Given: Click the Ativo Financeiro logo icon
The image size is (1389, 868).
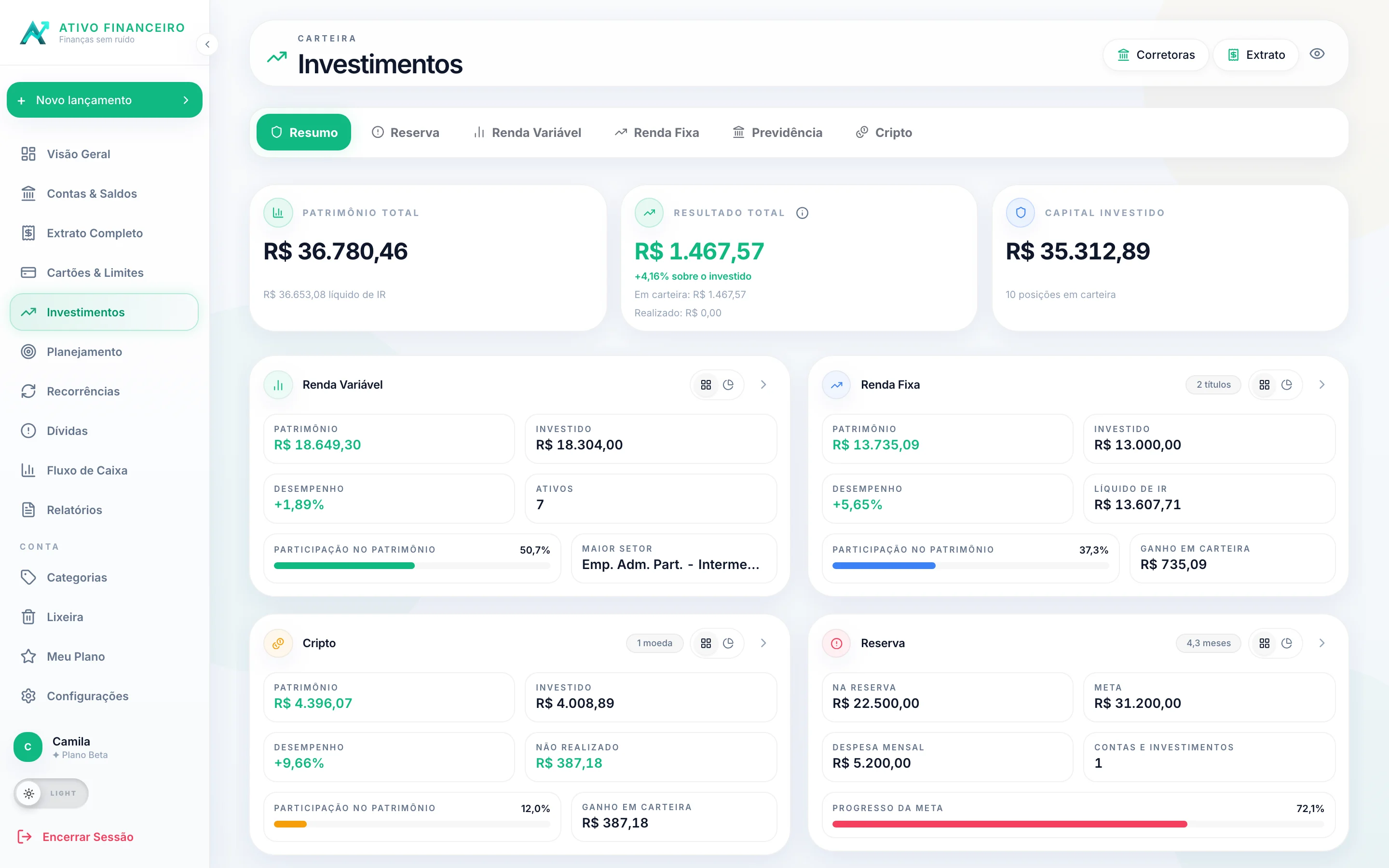Looking at the screenshot, I should point(34,33).
